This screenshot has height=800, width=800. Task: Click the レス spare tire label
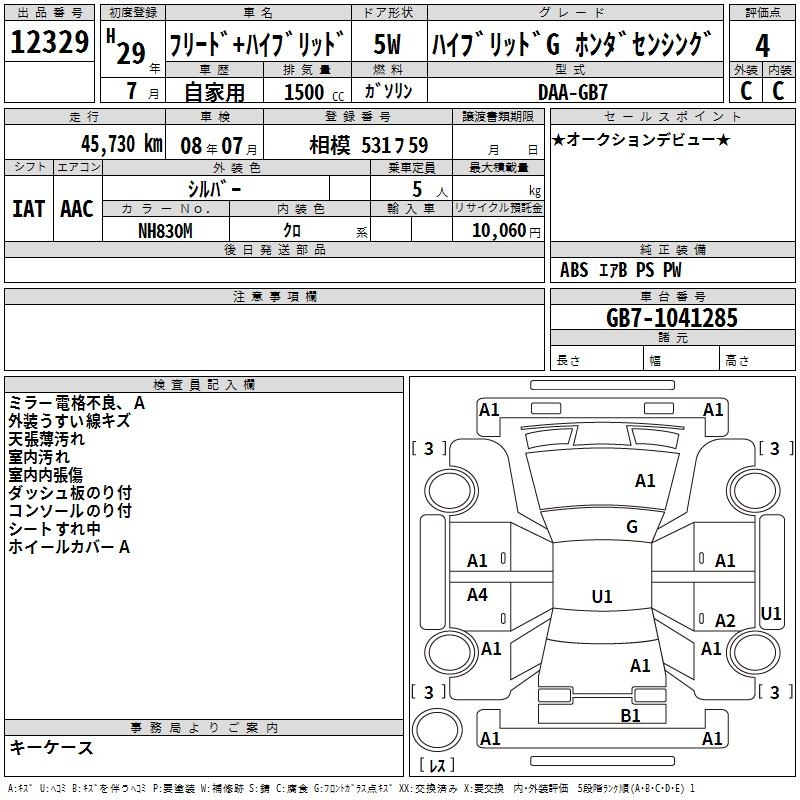[x=438, y=767]
